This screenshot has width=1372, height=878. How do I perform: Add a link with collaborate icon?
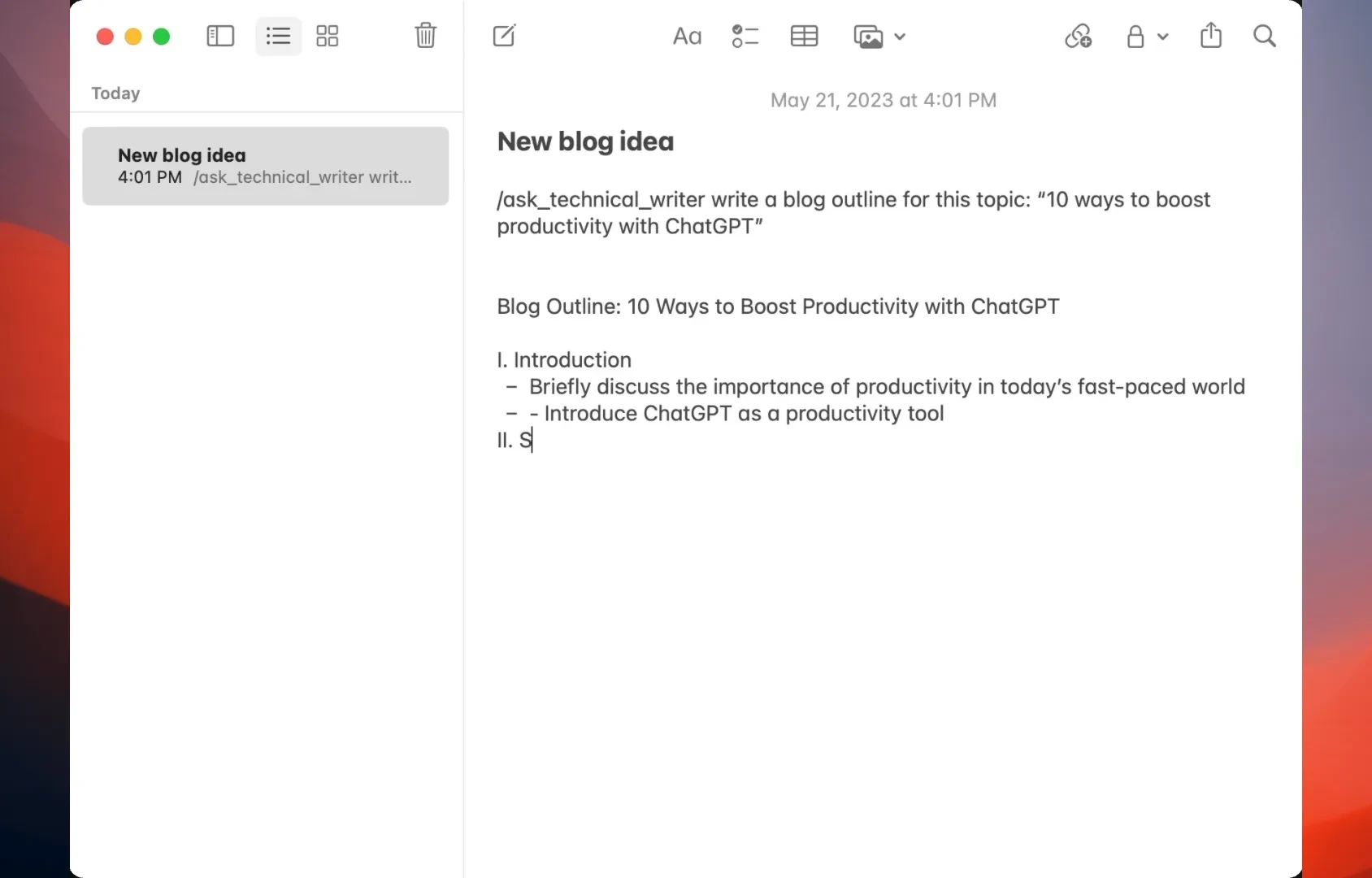pyautogui.click(x=1078, y=37)
